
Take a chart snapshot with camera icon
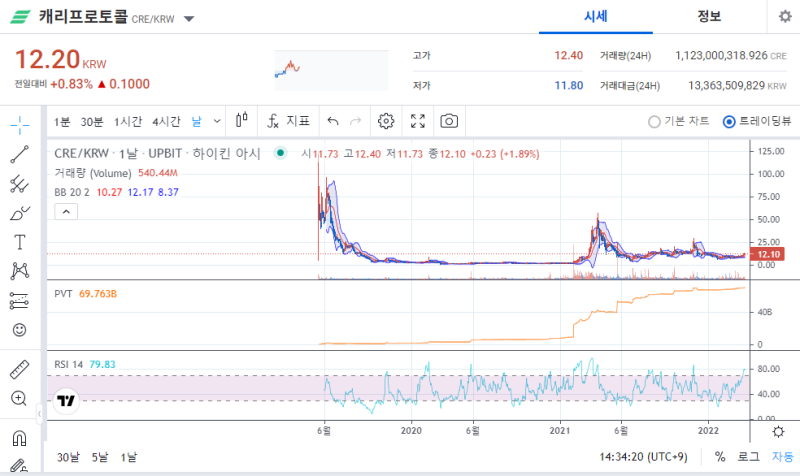[x=449, y=121]
